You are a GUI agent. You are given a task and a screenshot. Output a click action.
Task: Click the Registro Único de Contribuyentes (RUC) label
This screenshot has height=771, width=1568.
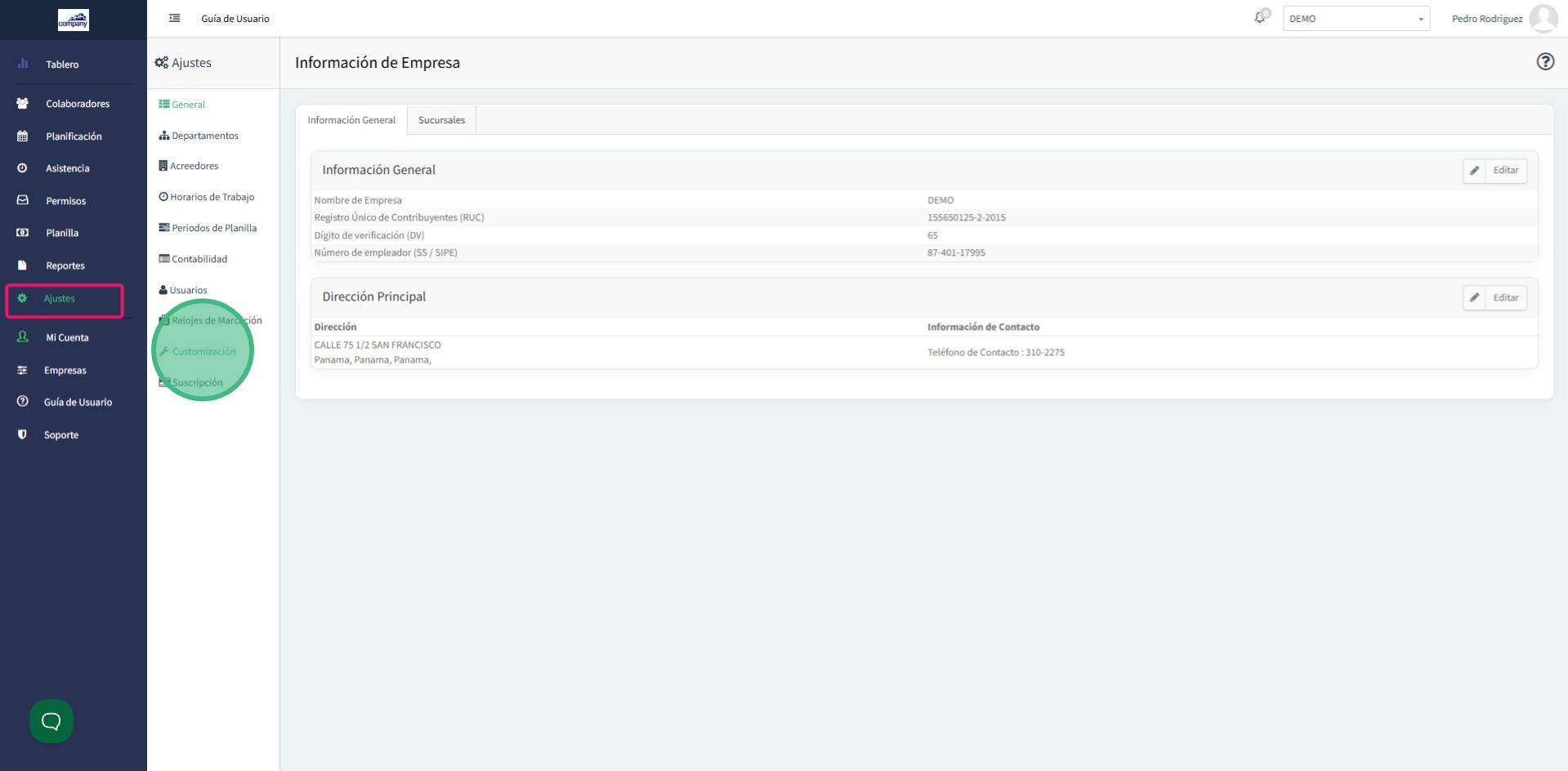pyautogui.click(x=399, y=217)
